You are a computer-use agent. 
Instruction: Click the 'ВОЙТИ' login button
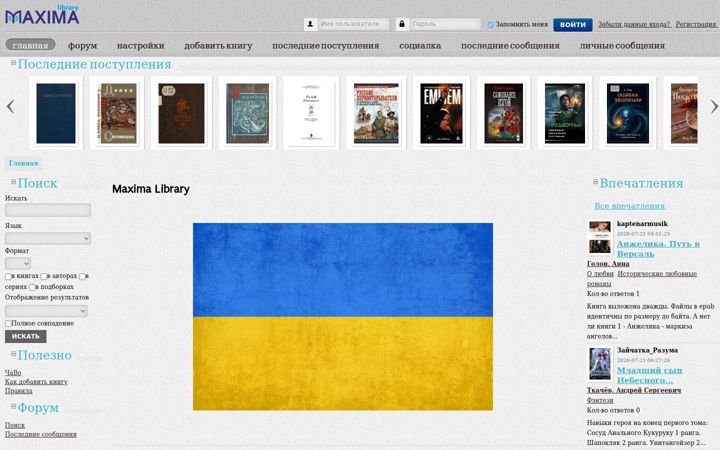(573, 25)
